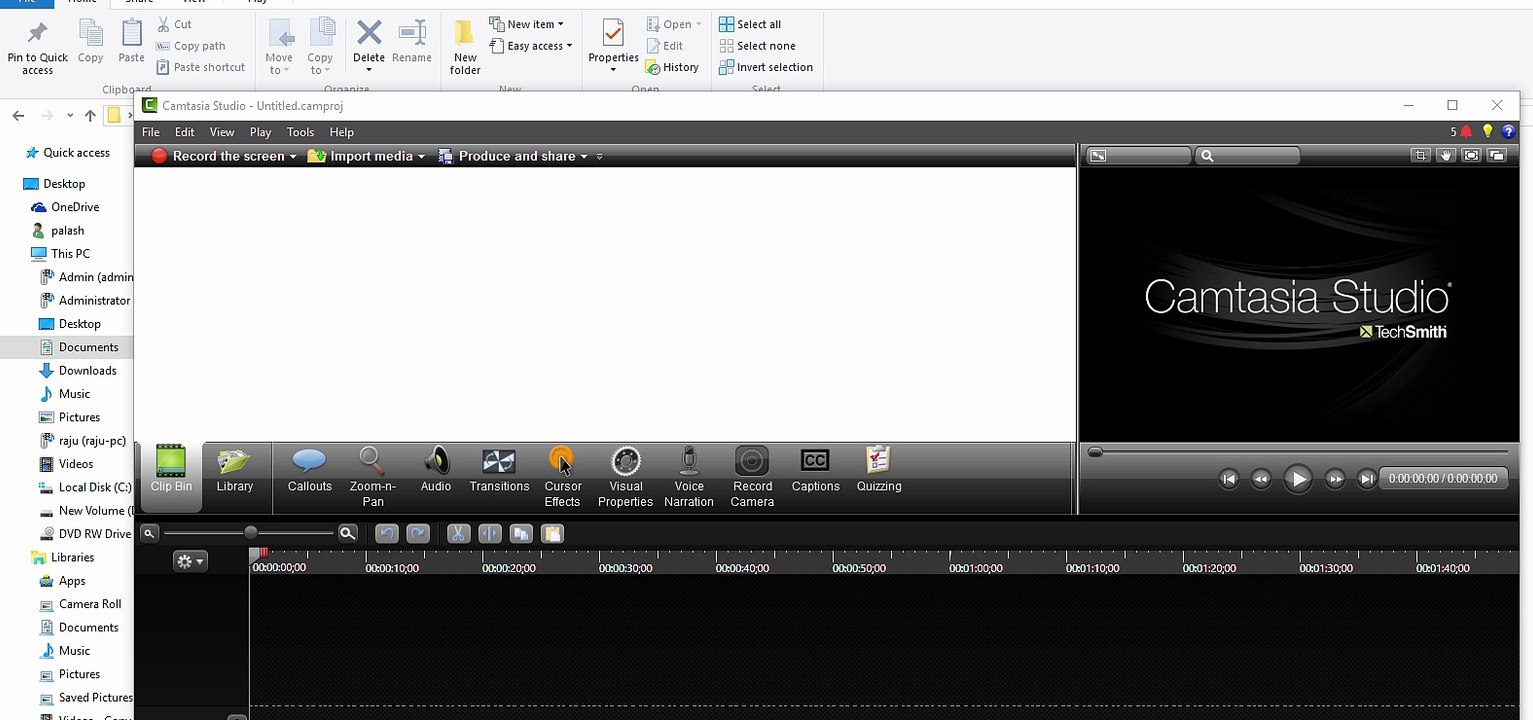Click the Split tool in timeline toolbar

(x=489, y=534)
